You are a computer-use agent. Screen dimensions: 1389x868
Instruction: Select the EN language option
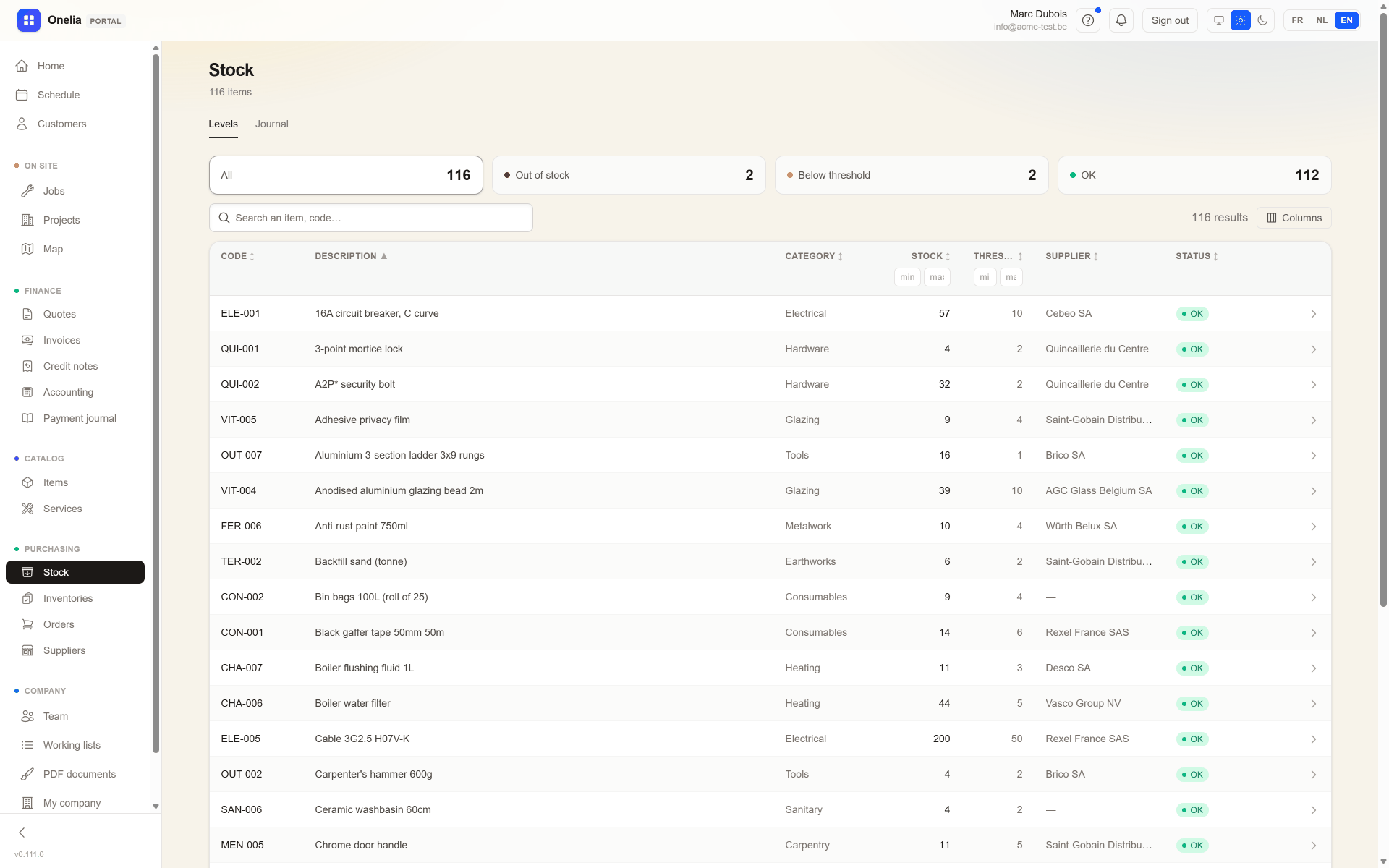[1346, 20]
